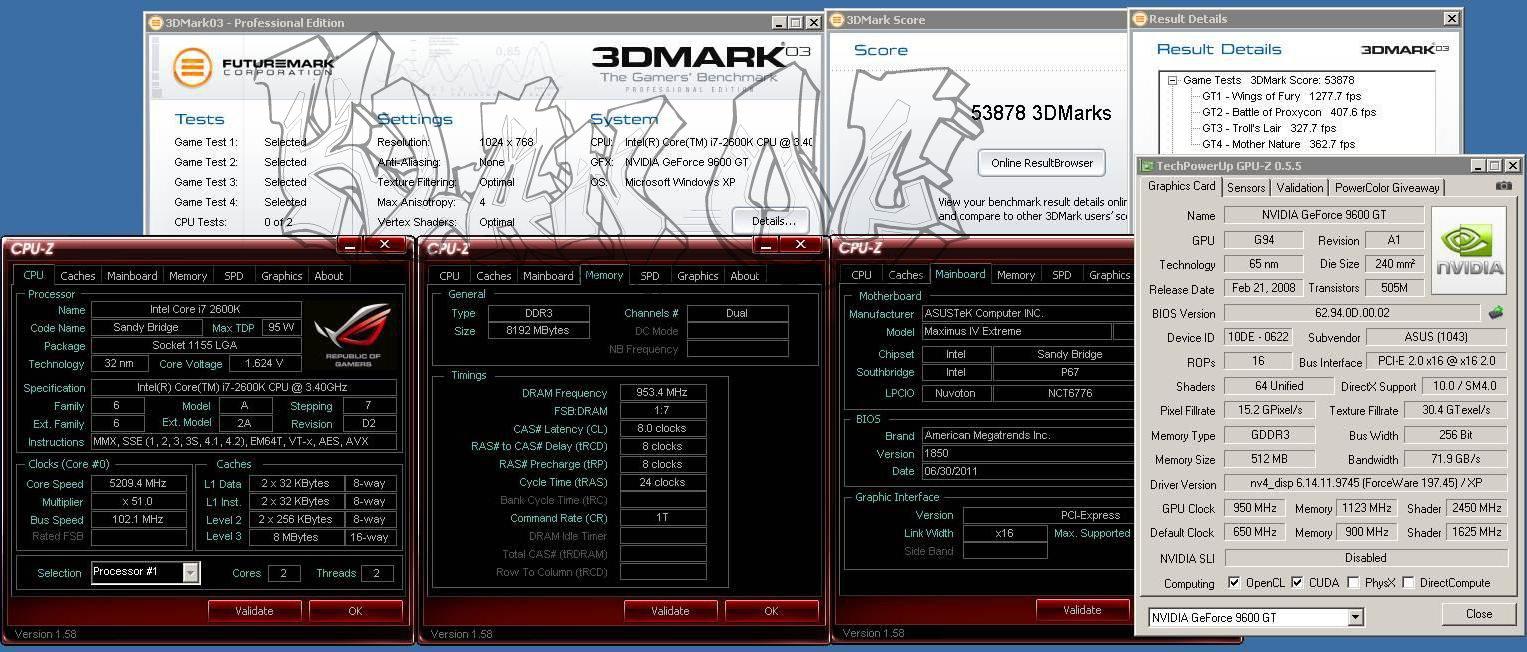Toggle the CUDA checkbox in GPU-Z
Image resolution: width=1527 pixels, height=652 pixels.
(1297, 583)
